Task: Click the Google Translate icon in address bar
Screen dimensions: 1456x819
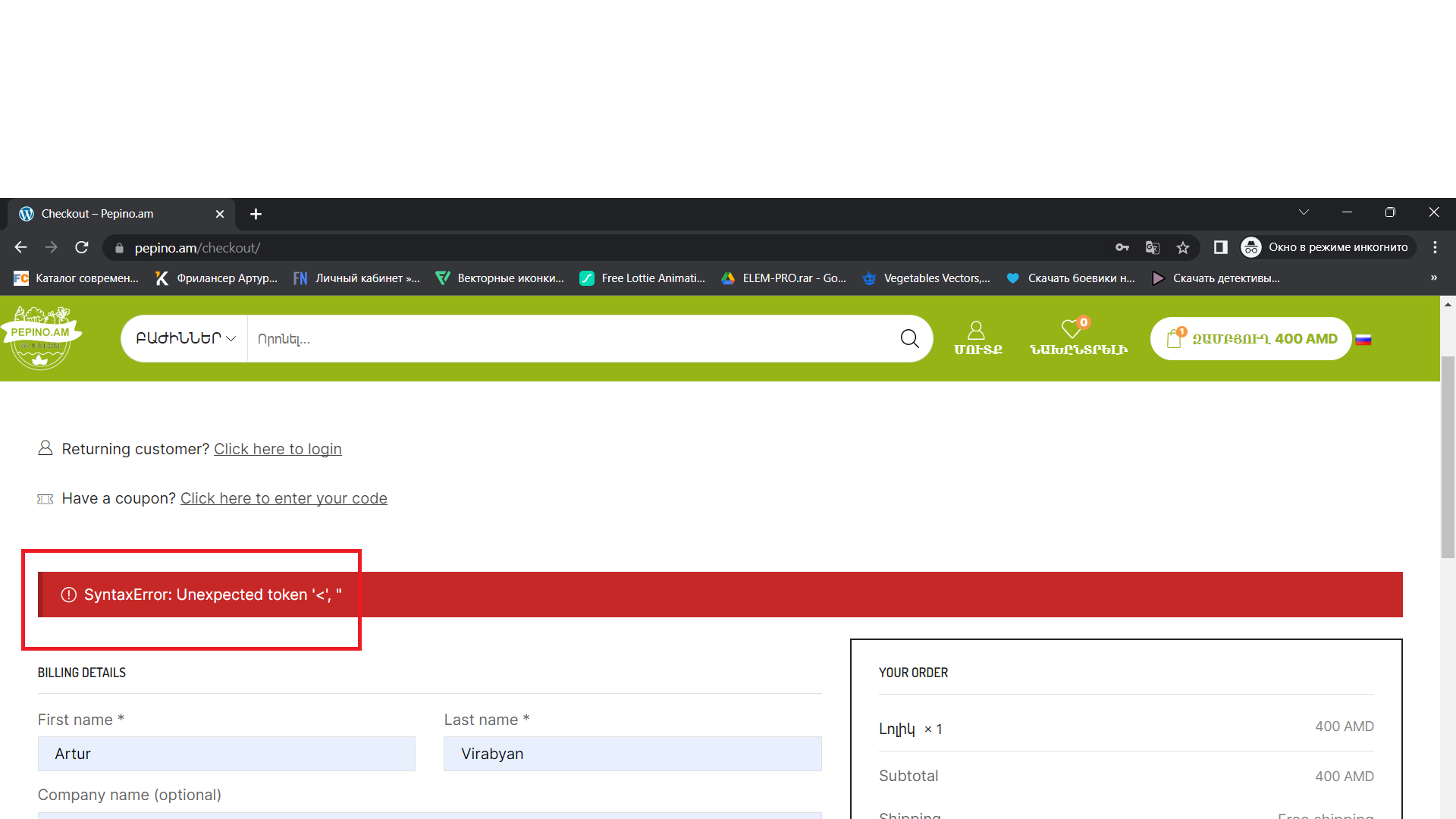Action: [x=1153, y=248]
